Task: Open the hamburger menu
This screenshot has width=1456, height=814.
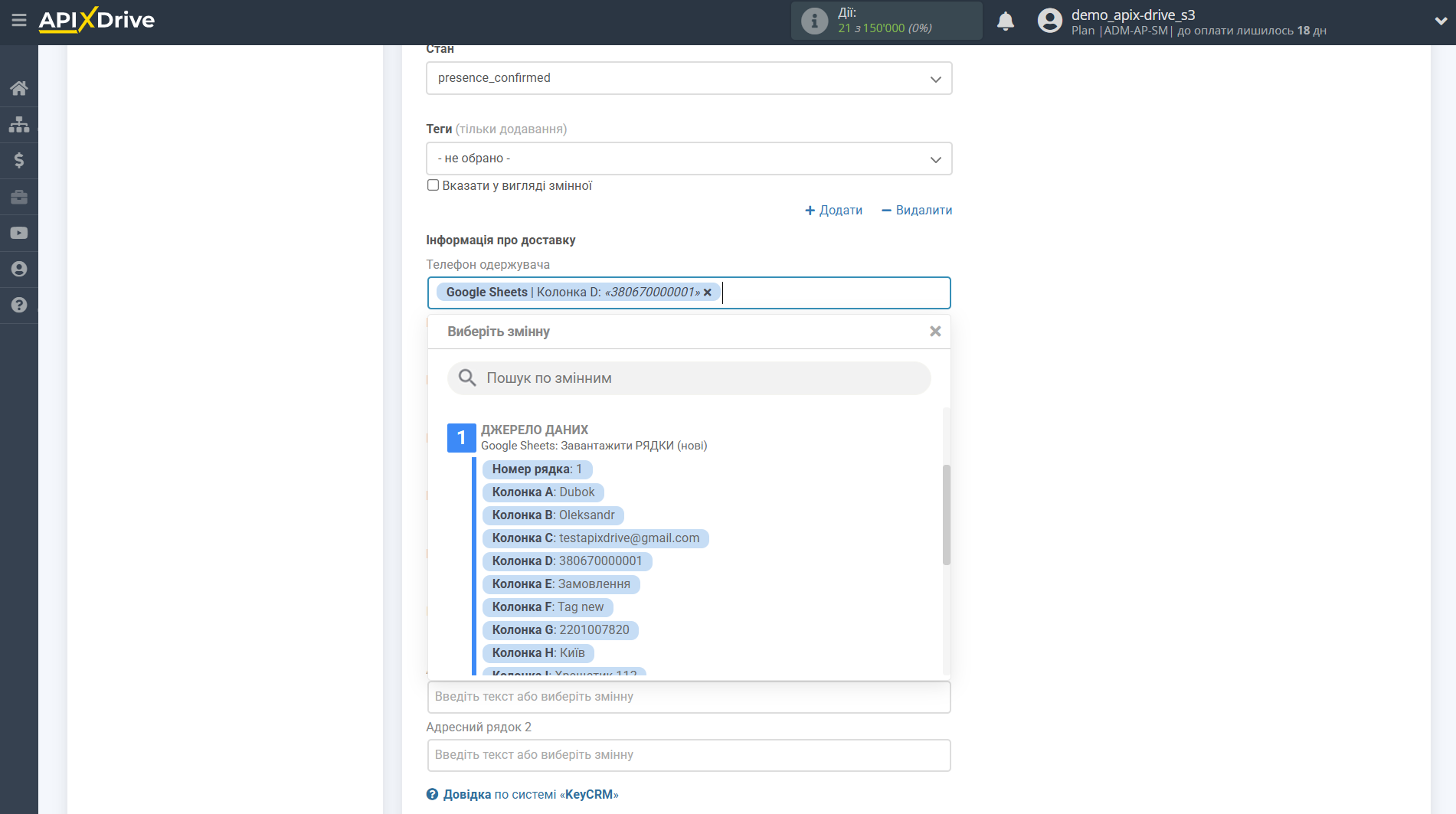Action: (x=19, y=21)
